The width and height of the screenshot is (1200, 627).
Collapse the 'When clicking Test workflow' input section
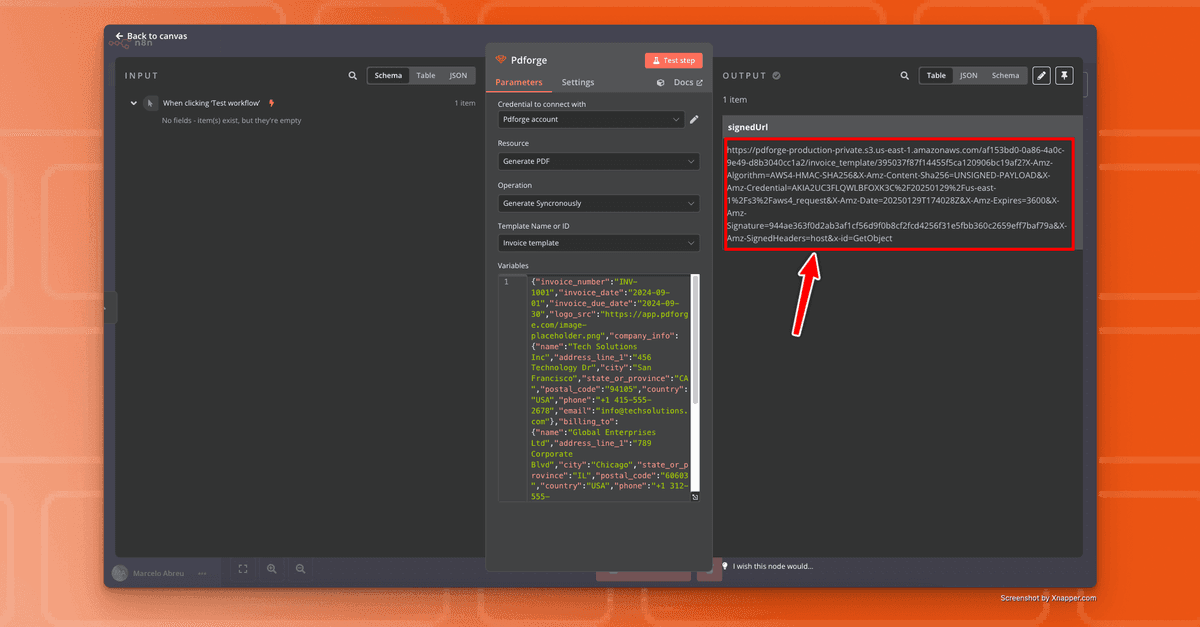coord(133,102)
